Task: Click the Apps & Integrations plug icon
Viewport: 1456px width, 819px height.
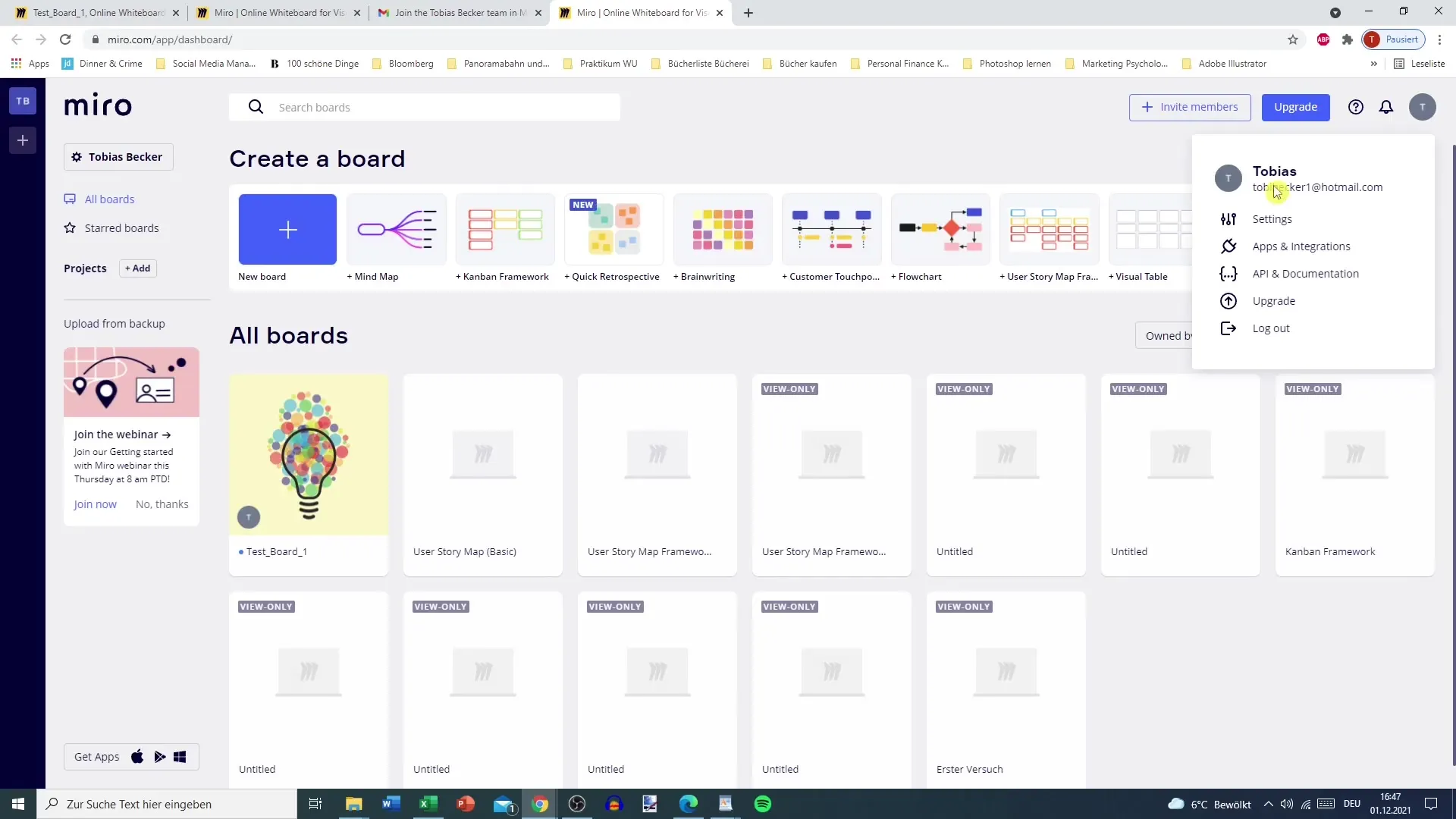Action: [1228, 246]
